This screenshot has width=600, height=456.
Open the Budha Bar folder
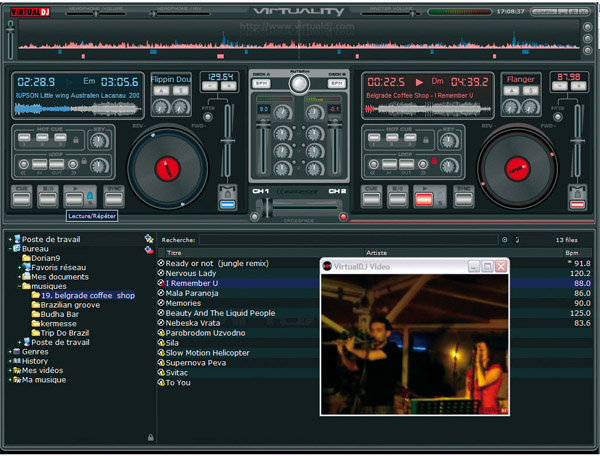[x=55, y=314]
